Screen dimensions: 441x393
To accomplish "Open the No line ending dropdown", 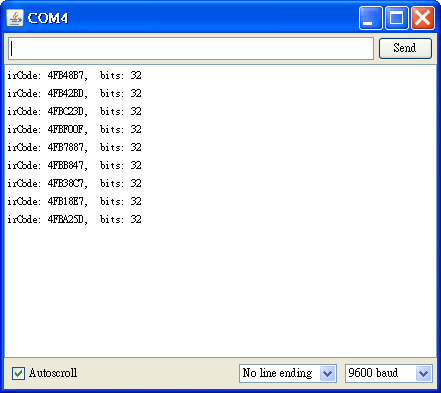I will point(288,373).
